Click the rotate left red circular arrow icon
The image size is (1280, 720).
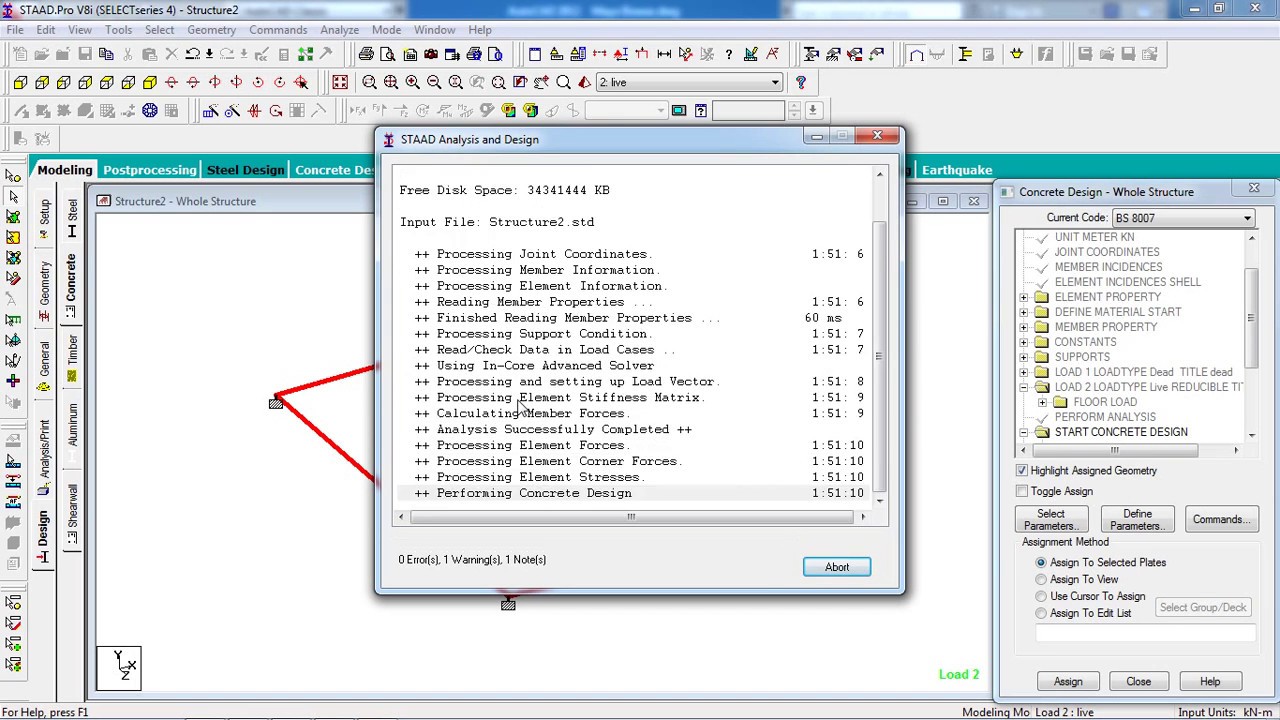click(258, 83)
